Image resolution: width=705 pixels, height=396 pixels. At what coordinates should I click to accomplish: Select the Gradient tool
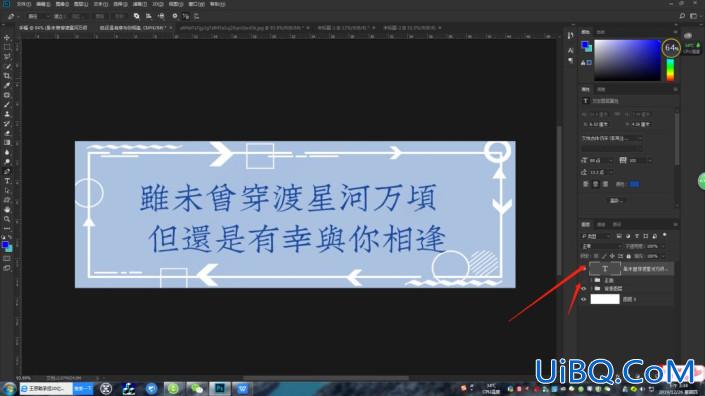tap(7, 142)
